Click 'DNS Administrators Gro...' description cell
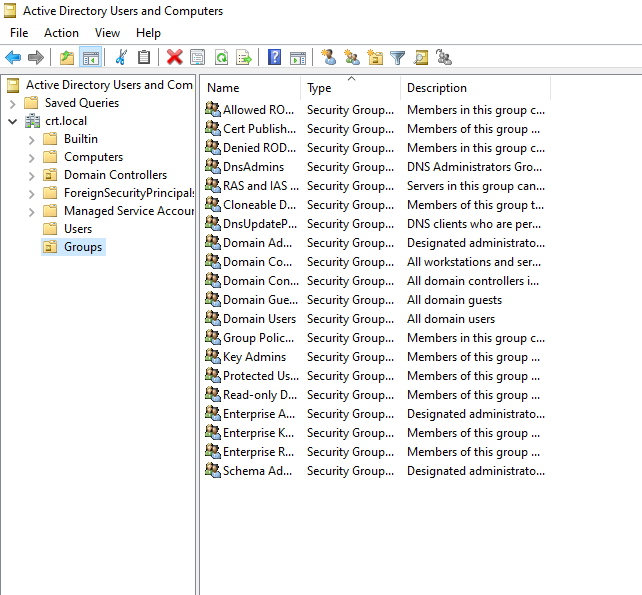The image size is (642, 595). click(x=474, y=167)
